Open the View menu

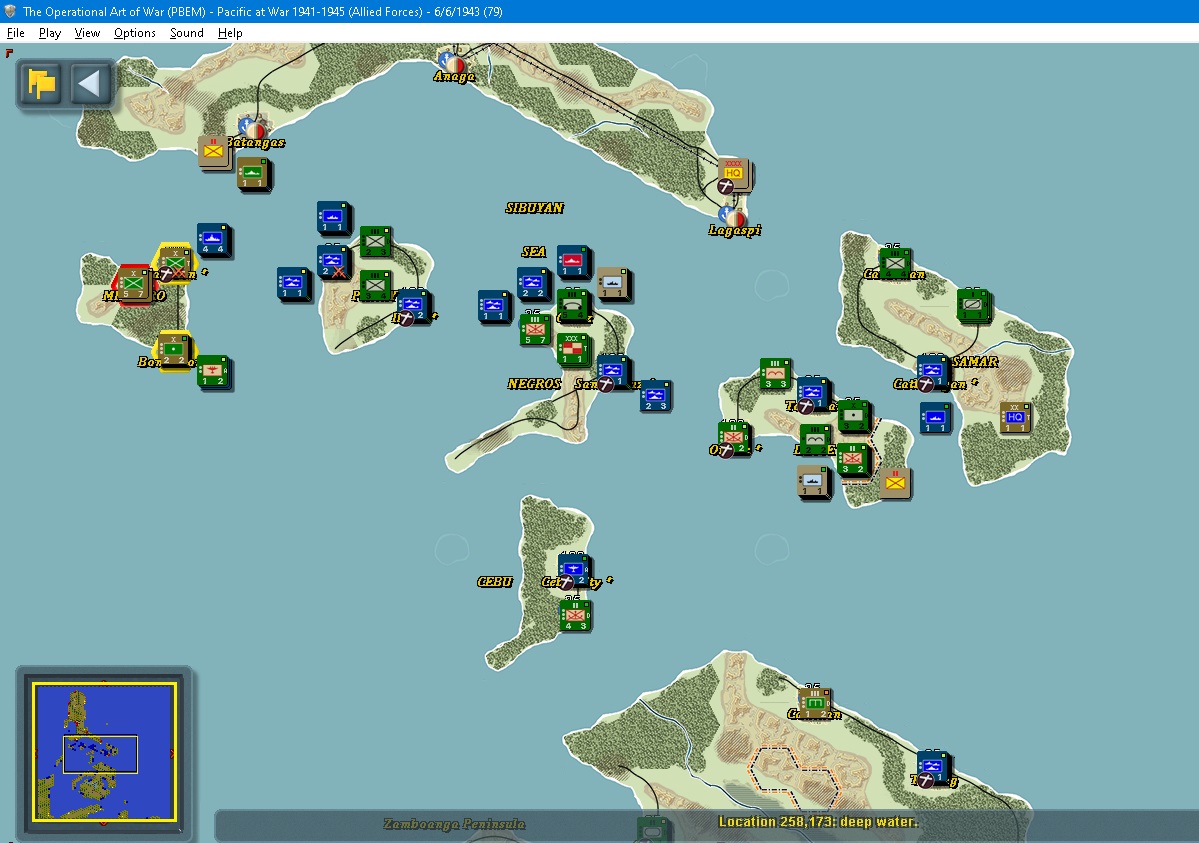coord(87,33)
